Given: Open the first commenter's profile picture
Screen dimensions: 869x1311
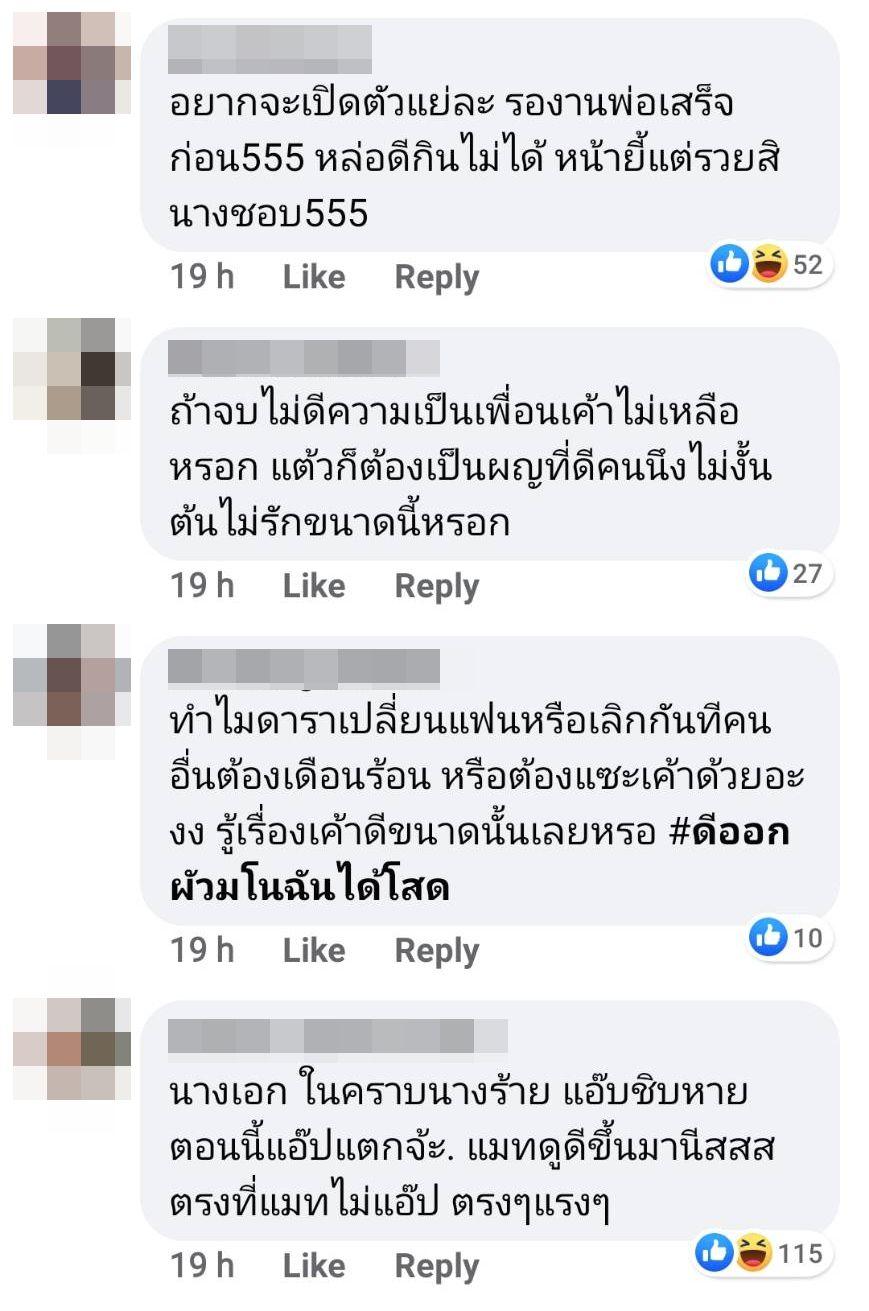Looking at the screenshot, I should [x=72, y=64].
